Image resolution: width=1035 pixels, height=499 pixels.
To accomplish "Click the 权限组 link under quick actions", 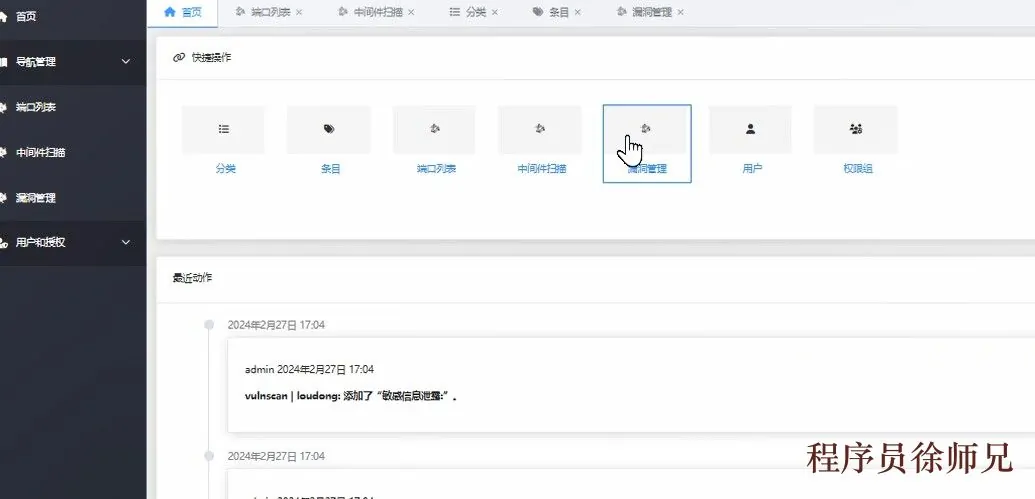I will (858, 169).
